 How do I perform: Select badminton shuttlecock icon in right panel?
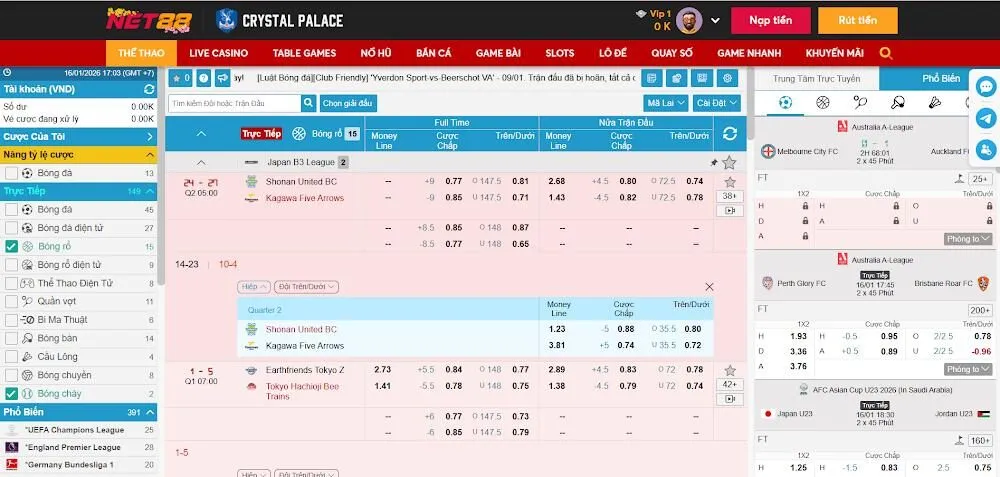936,102
